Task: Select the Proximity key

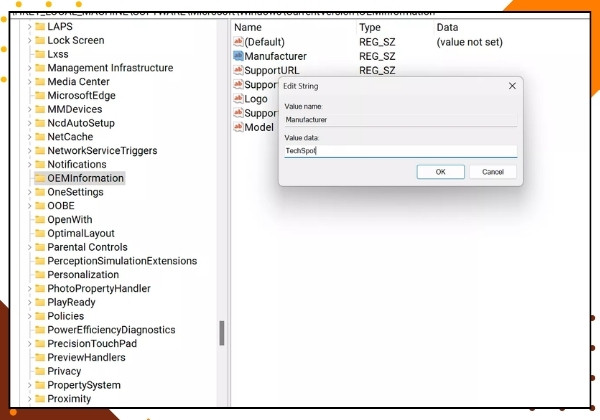Action: 69,399
